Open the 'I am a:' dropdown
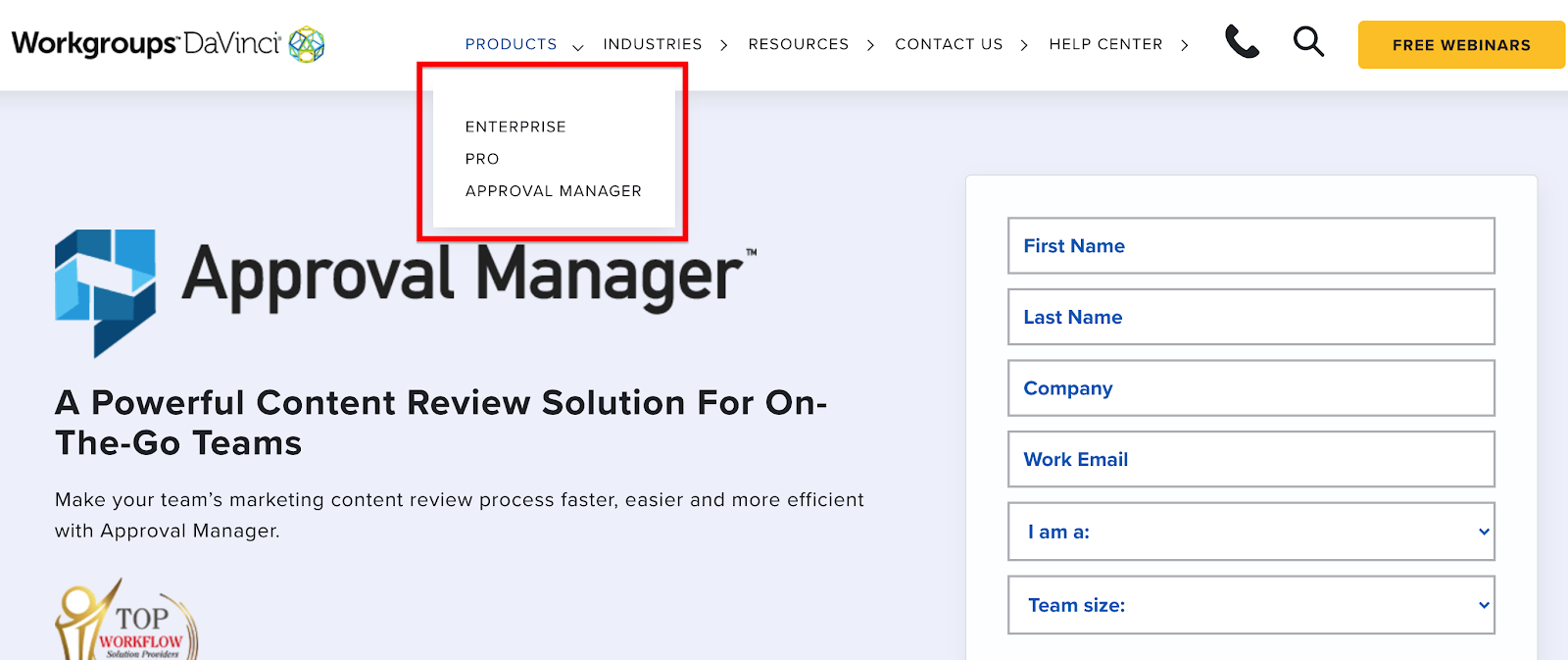1568x660 pixels. [1251, 532]
